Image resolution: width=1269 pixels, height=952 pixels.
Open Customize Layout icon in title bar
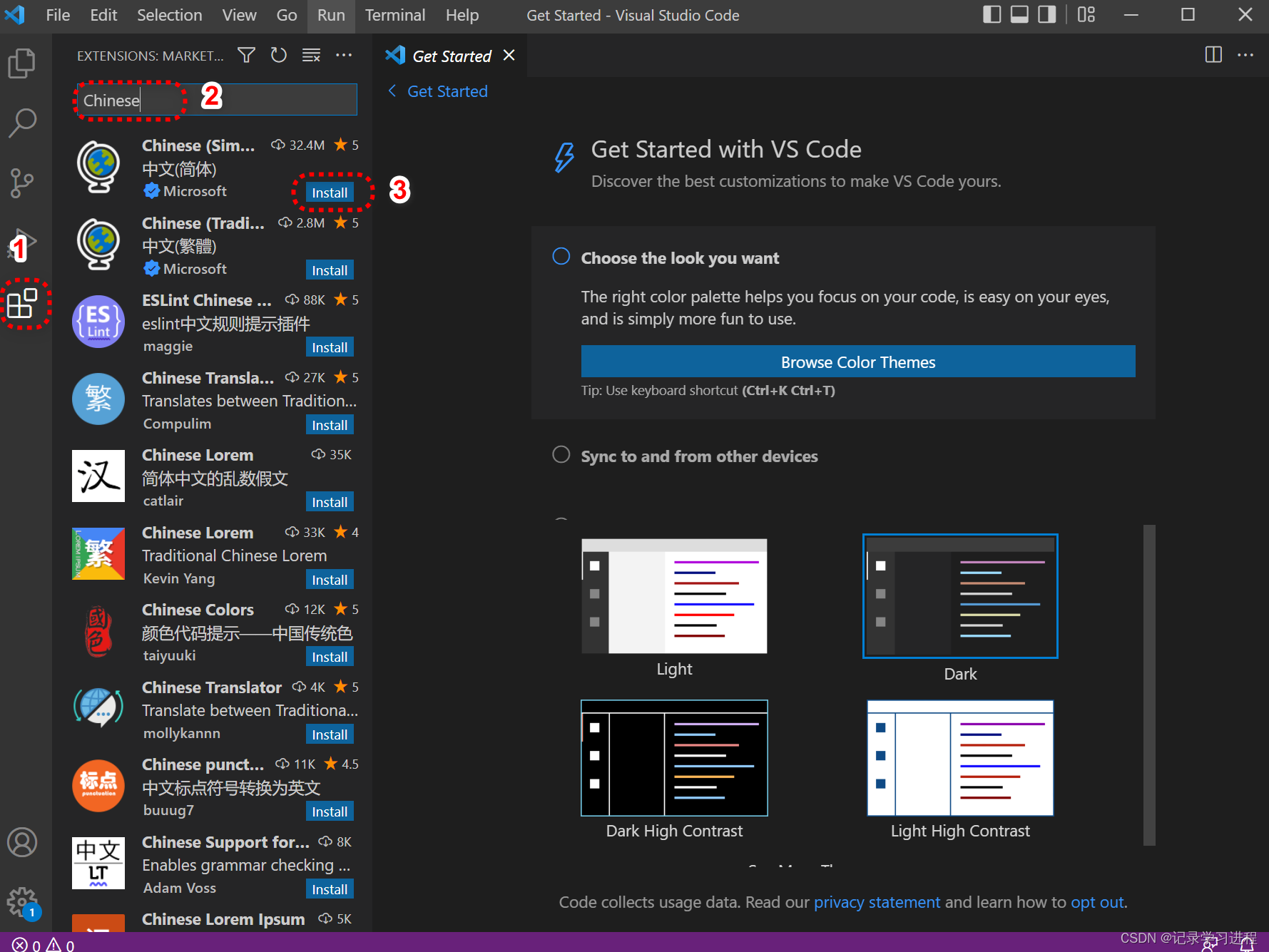pos(1086,14)
